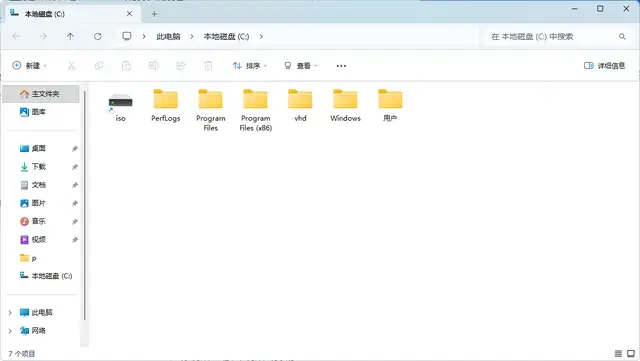Expand chevron after 本地磁盘 (C:) in address bar
Viewport: 640px width, 361px height.
(261, 36)
